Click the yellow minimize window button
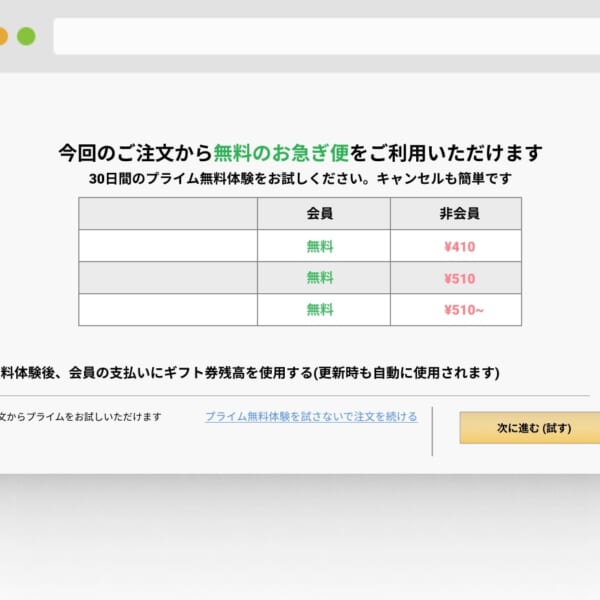Image resolution: width=600 pixels, height=600 pixels. (x=3, y=36)
